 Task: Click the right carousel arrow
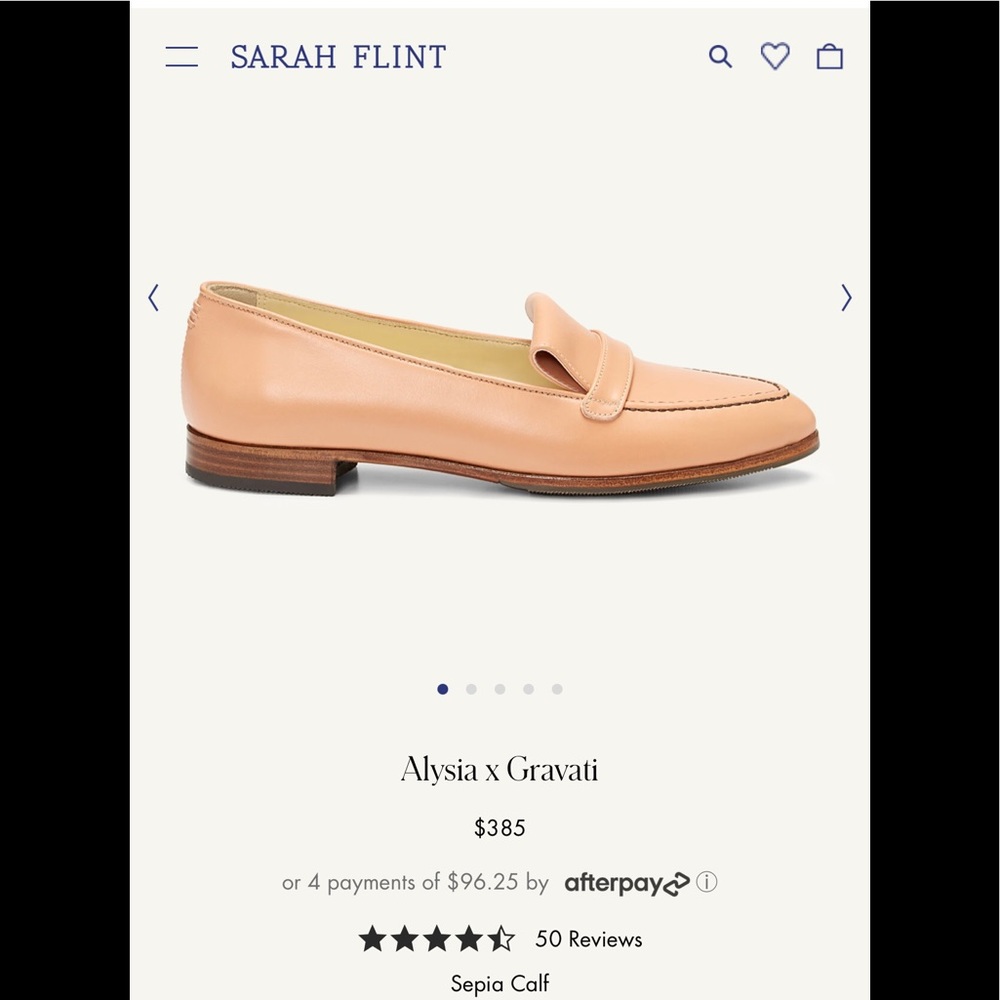click(x=846, y=298)
